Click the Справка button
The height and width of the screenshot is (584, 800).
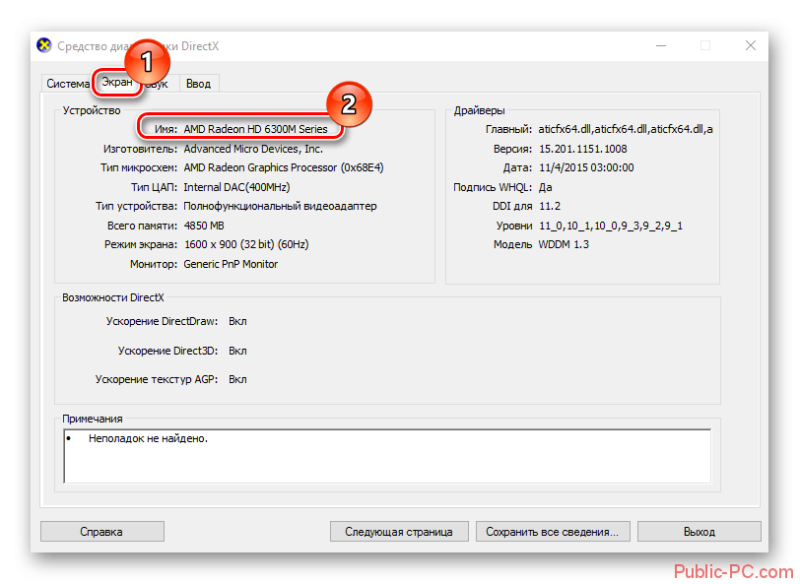[102, 531]
